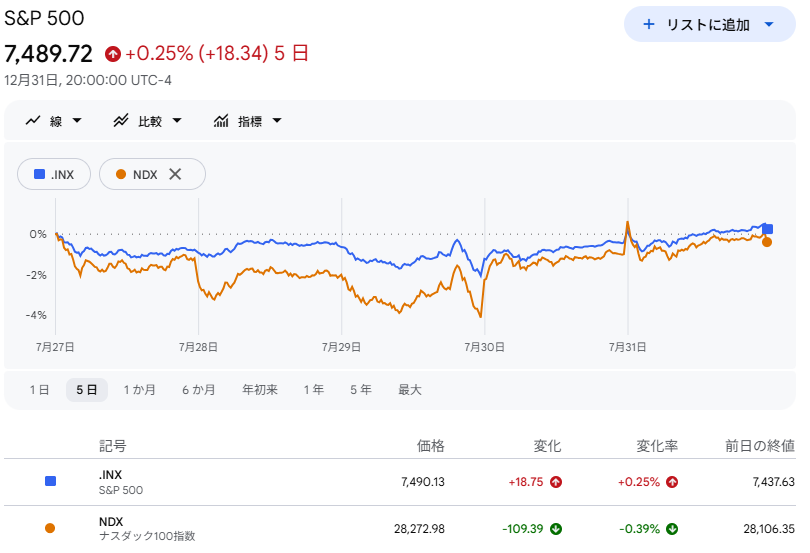Click the orange circle icon in NDX table row
810x553 pixels.
pyautogui.click(x=50, y=528)
